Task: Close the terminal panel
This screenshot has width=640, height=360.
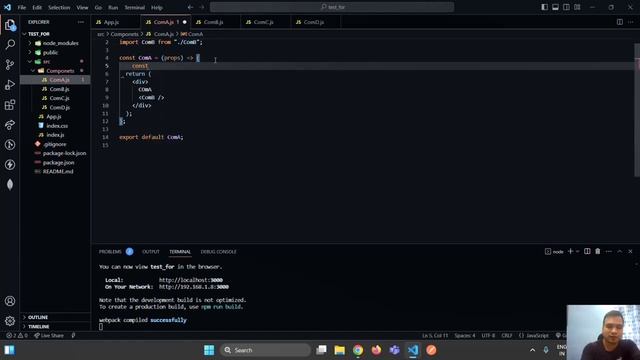Action: 630,251
